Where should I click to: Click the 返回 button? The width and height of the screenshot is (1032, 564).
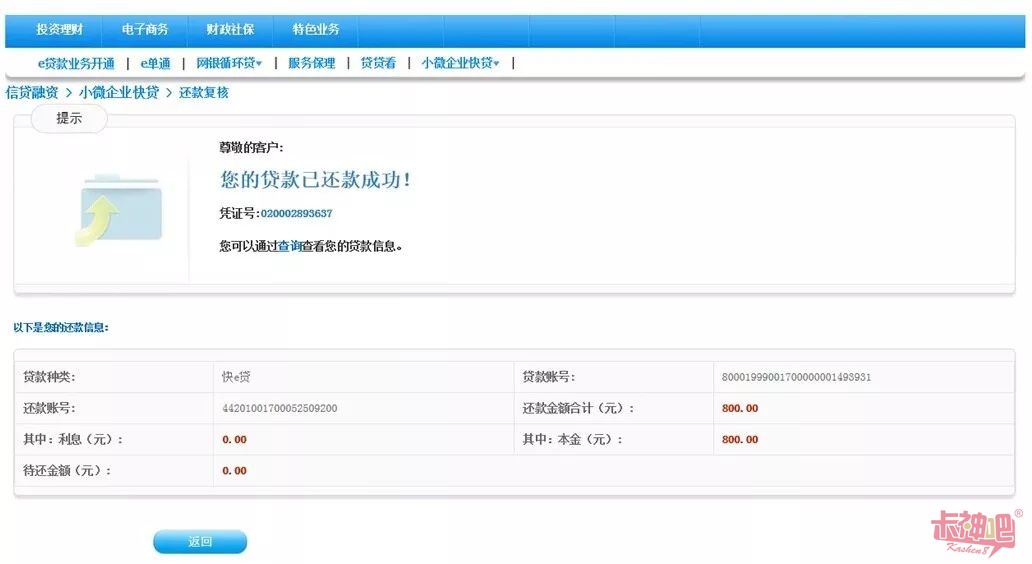200,542
